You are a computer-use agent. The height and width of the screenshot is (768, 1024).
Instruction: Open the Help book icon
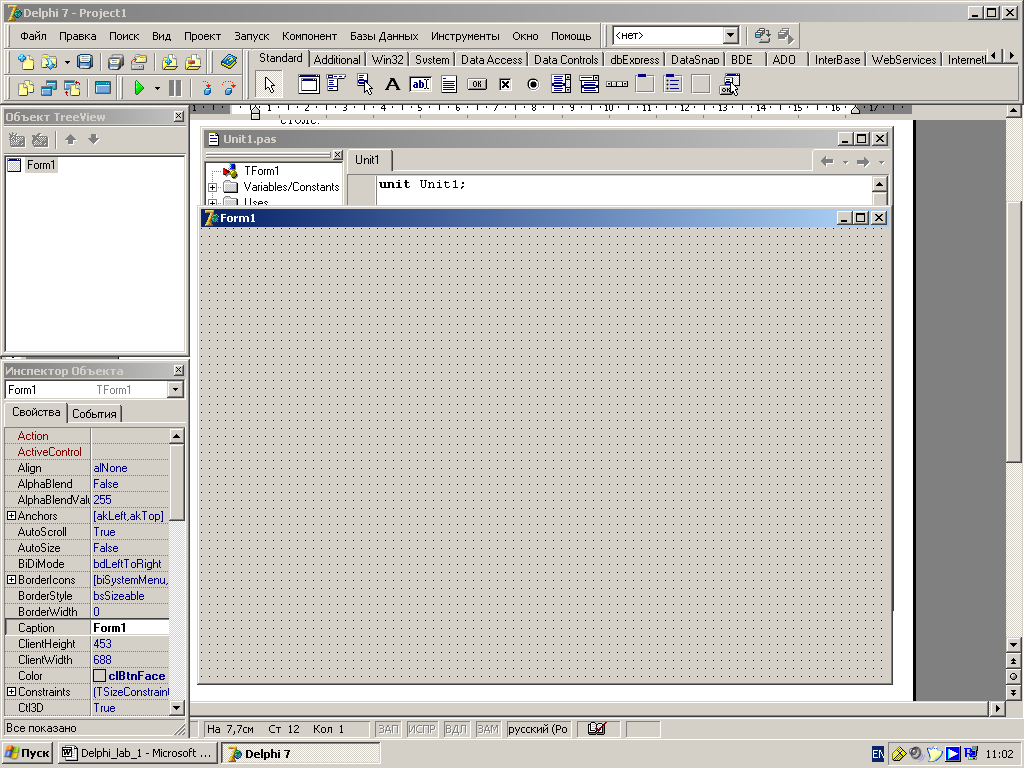click(229, 61)
